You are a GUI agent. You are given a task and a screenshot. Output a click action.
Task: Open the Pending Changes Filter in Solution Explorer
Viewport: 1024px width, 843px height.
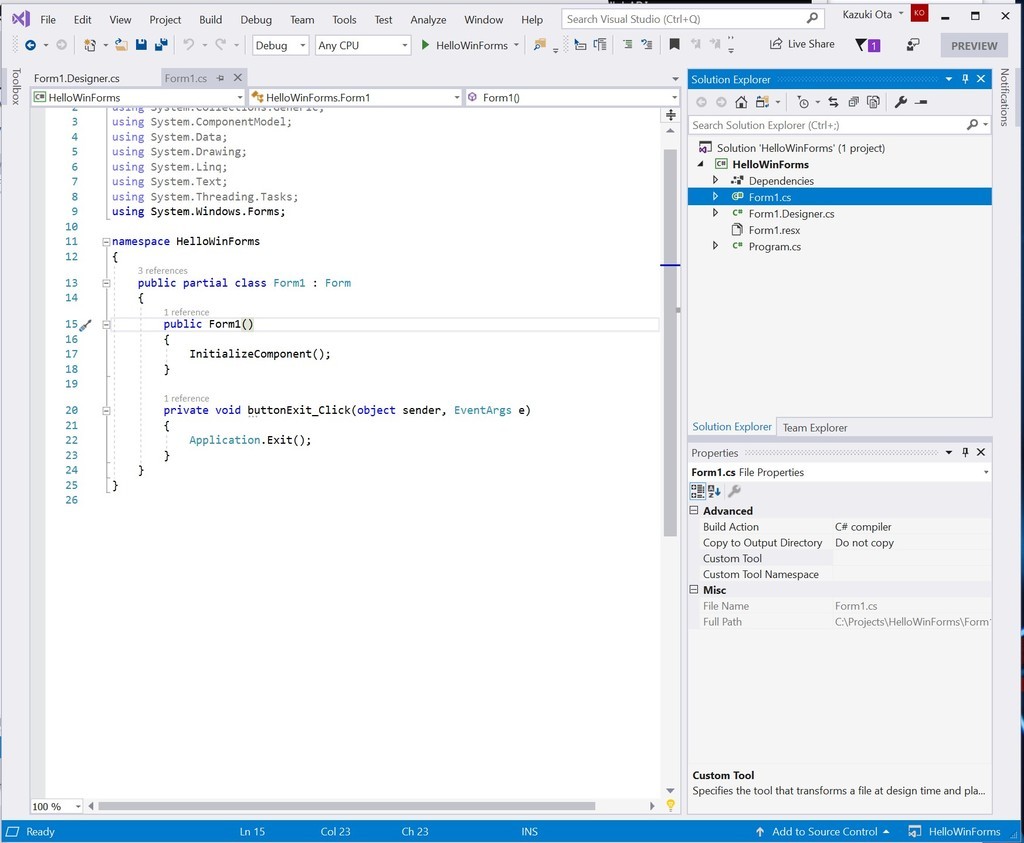[x=803, y=102]
